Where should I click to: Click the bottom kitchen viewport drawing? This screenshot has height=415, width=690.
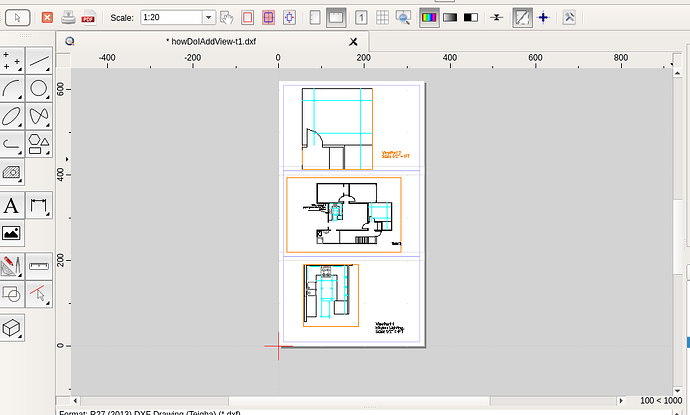coord(331,295)
